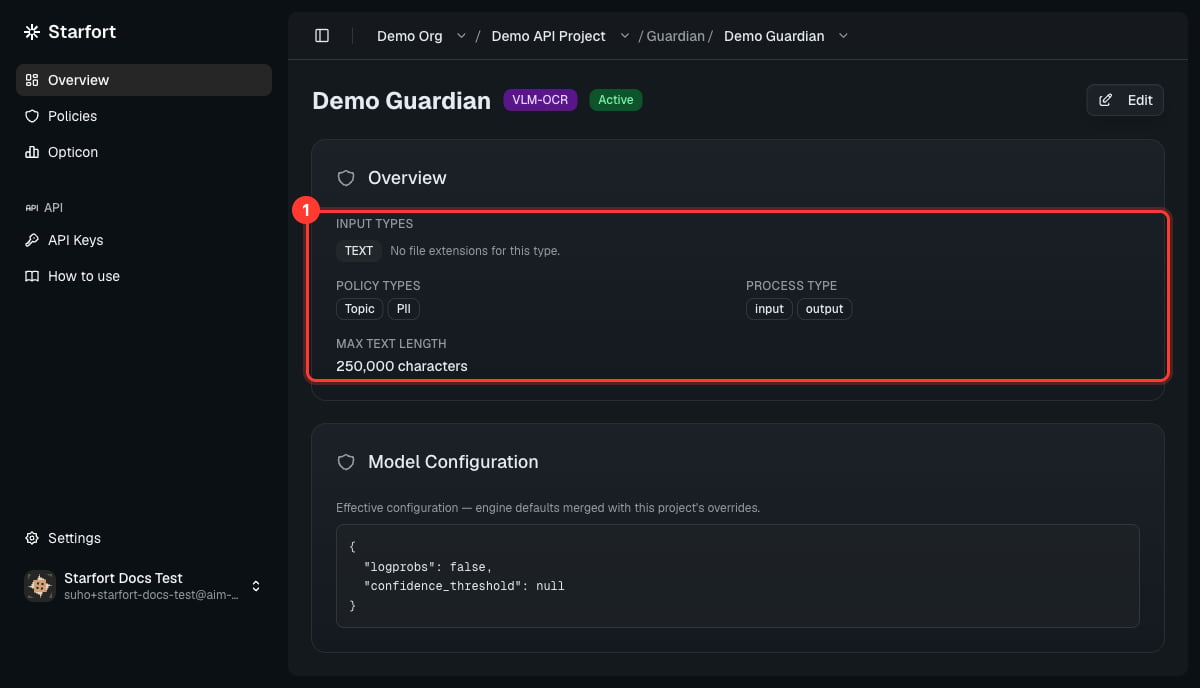Click the TEXT input type tag
Viewport: 1200px width, 688px height.
(359, 251)
